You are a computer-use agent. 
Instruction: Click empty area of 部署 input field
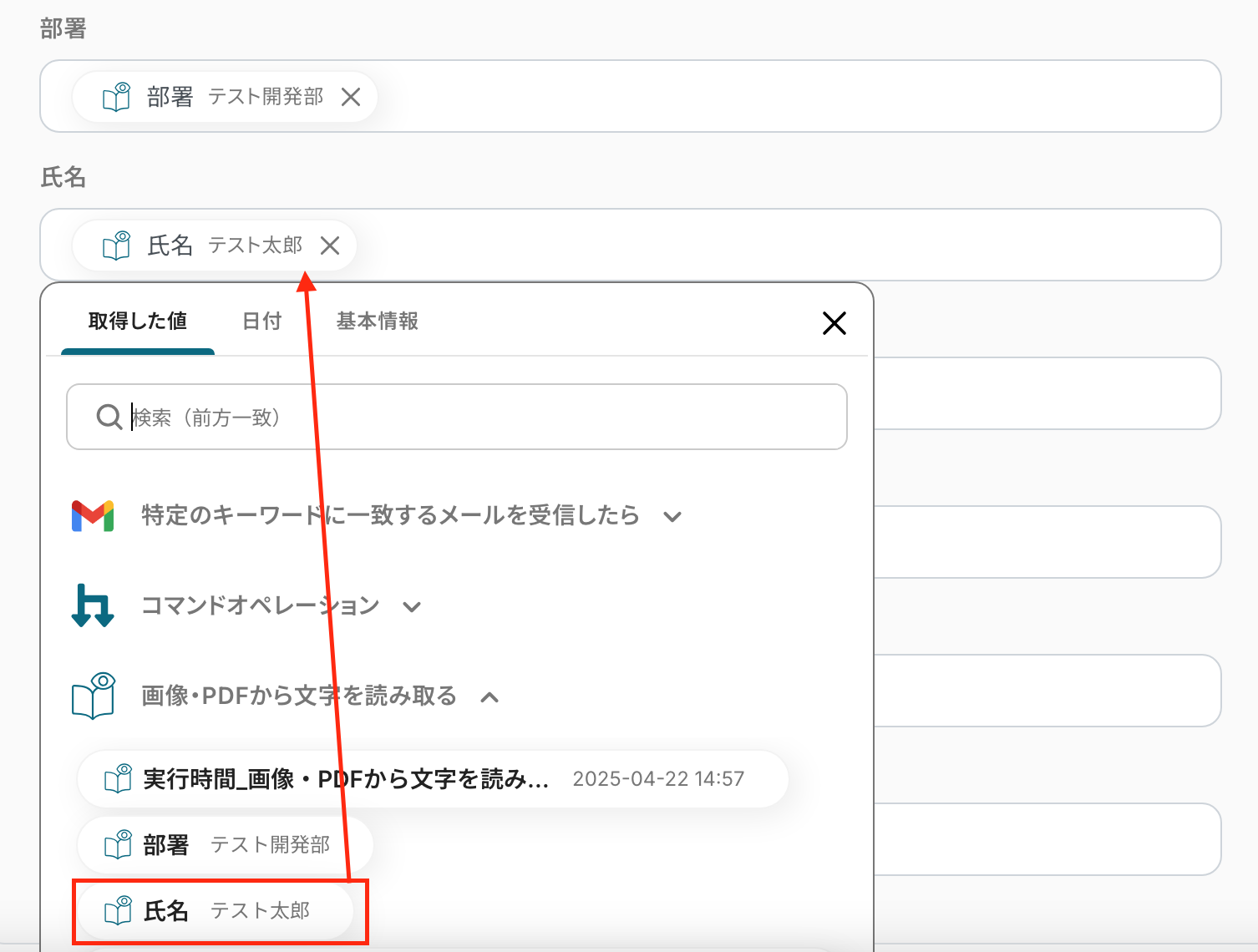point(794,97)
